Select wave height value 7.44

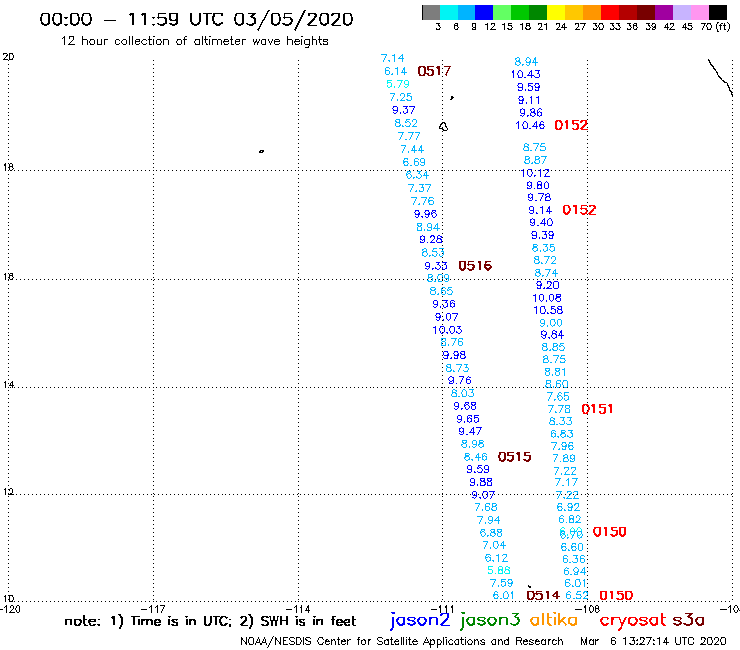click(x=412, y=149)
